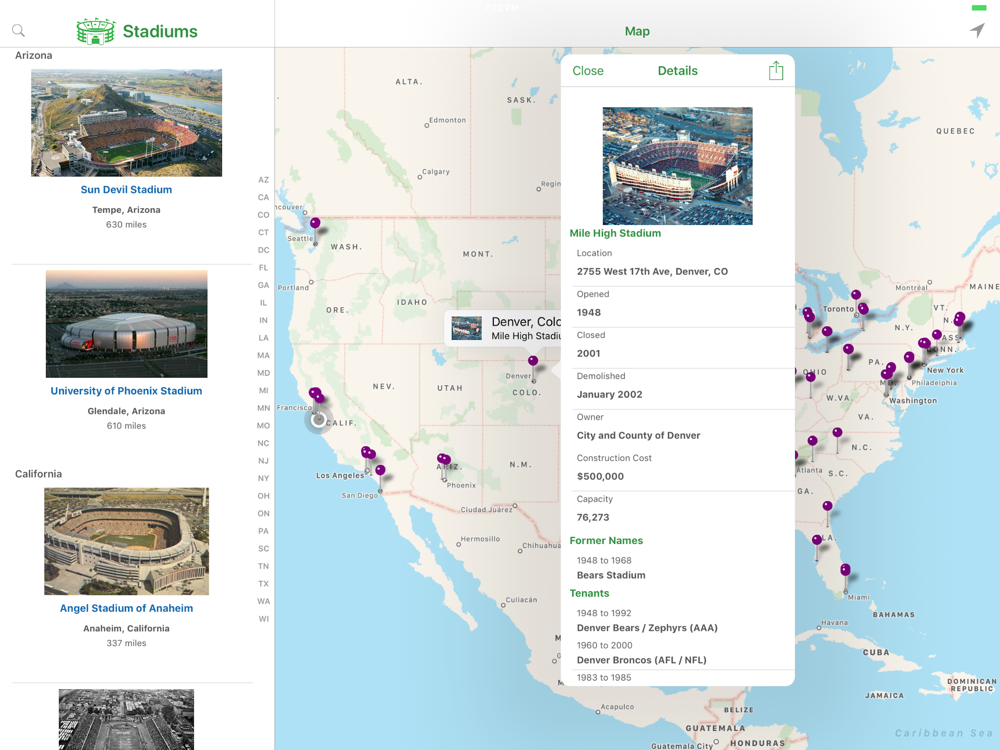Select capacity value 76,273
This screenshot has width=1000, height=750.
pyautogui.click(x=592, y=517)
